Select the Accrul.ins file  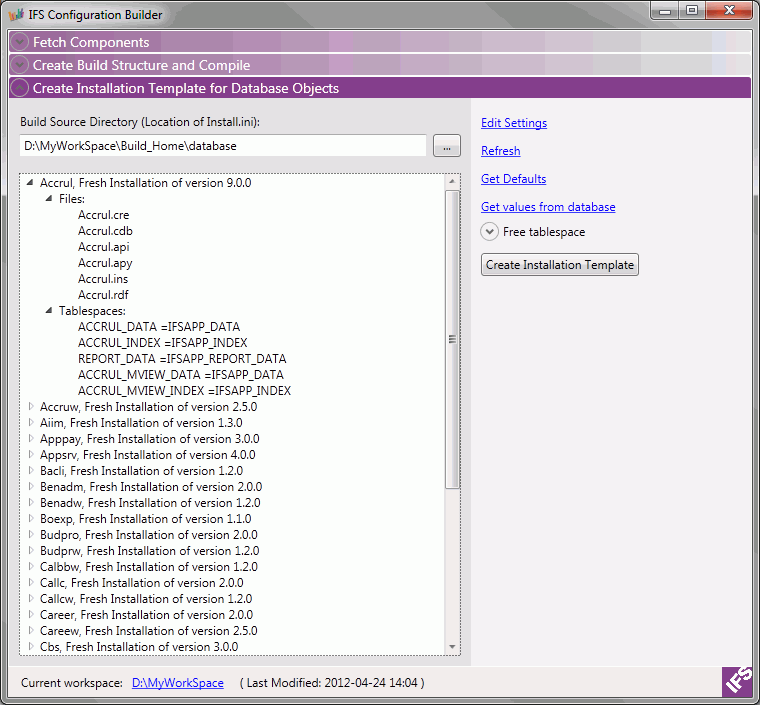point(103,279)
